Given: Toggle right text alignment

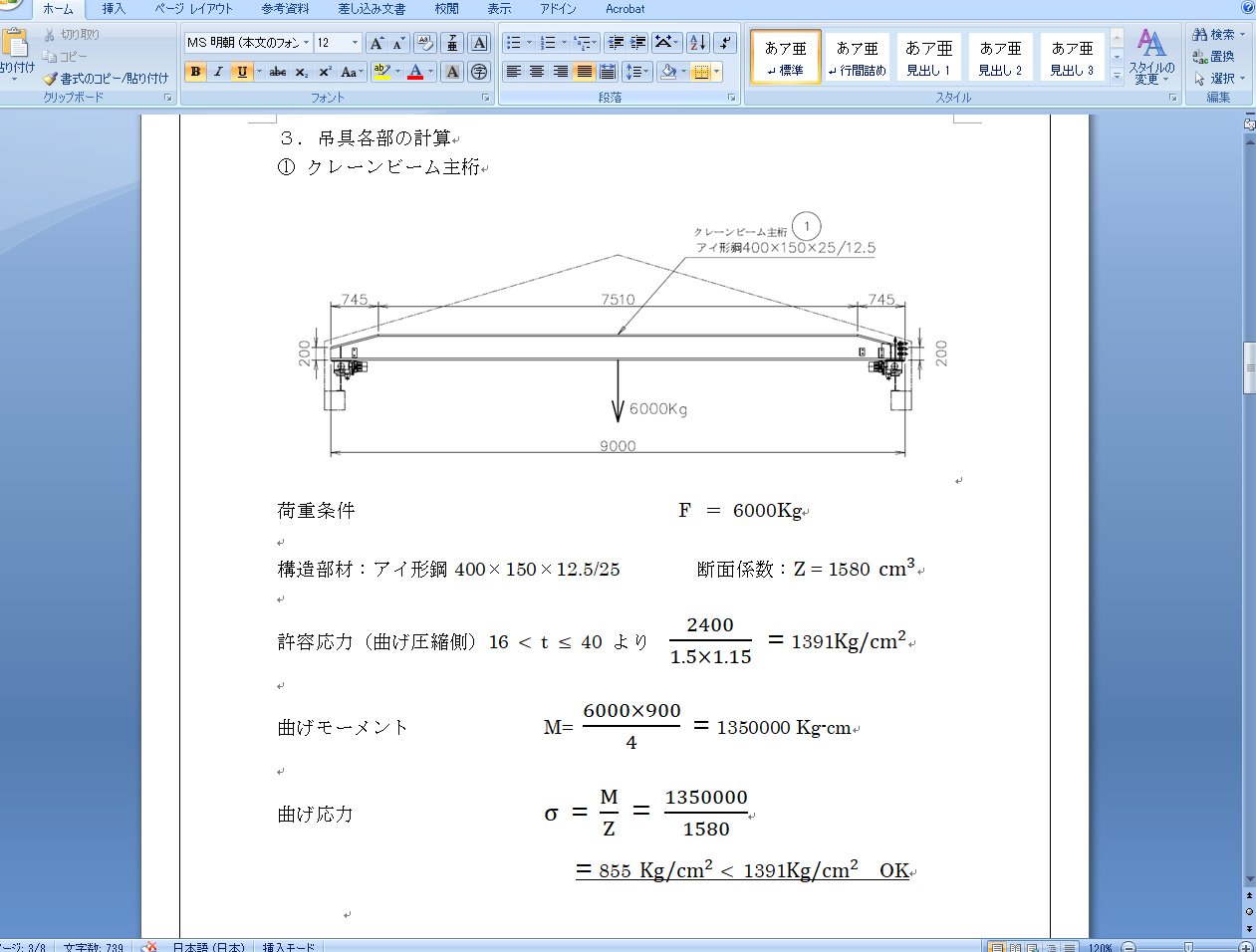Looking at the screenshot, I should (x=561, y=72).
